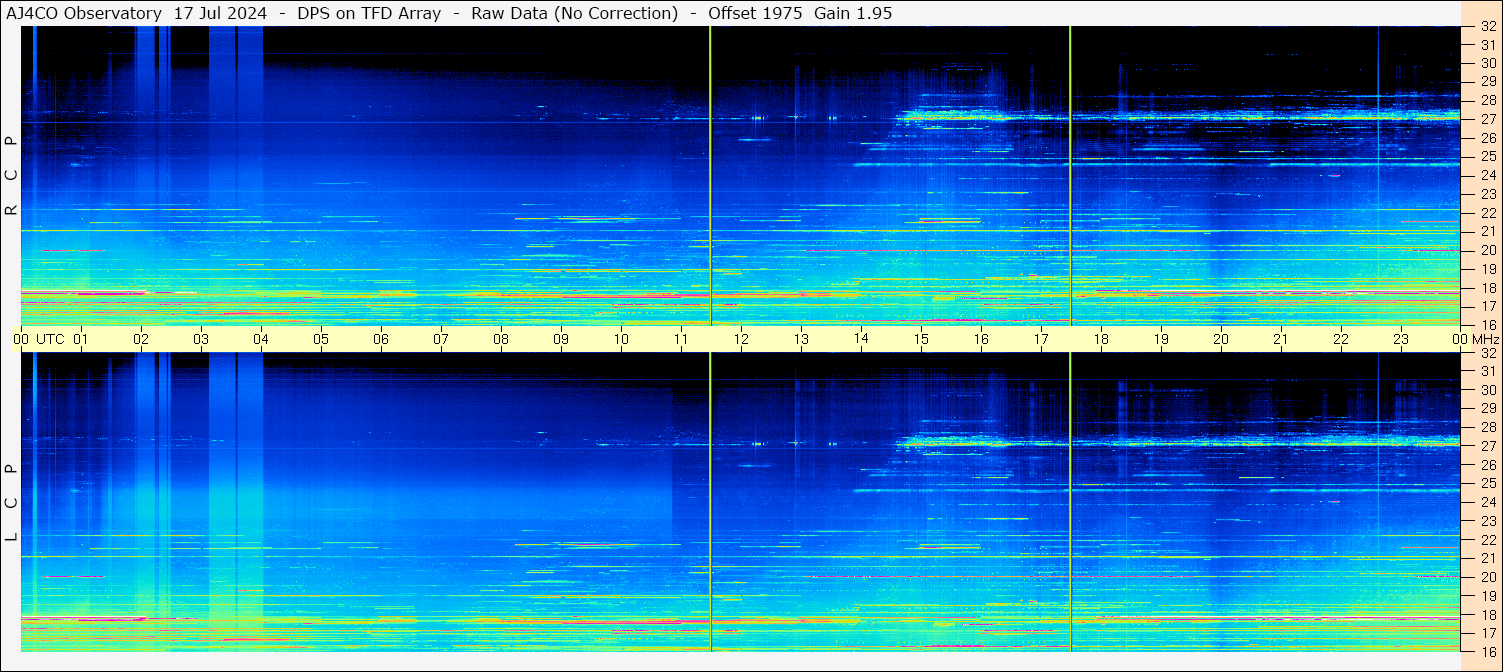Click 26 MHz label on LCP frequency scale
This screenshot has width=1503, height=672.
(1487, 465)
